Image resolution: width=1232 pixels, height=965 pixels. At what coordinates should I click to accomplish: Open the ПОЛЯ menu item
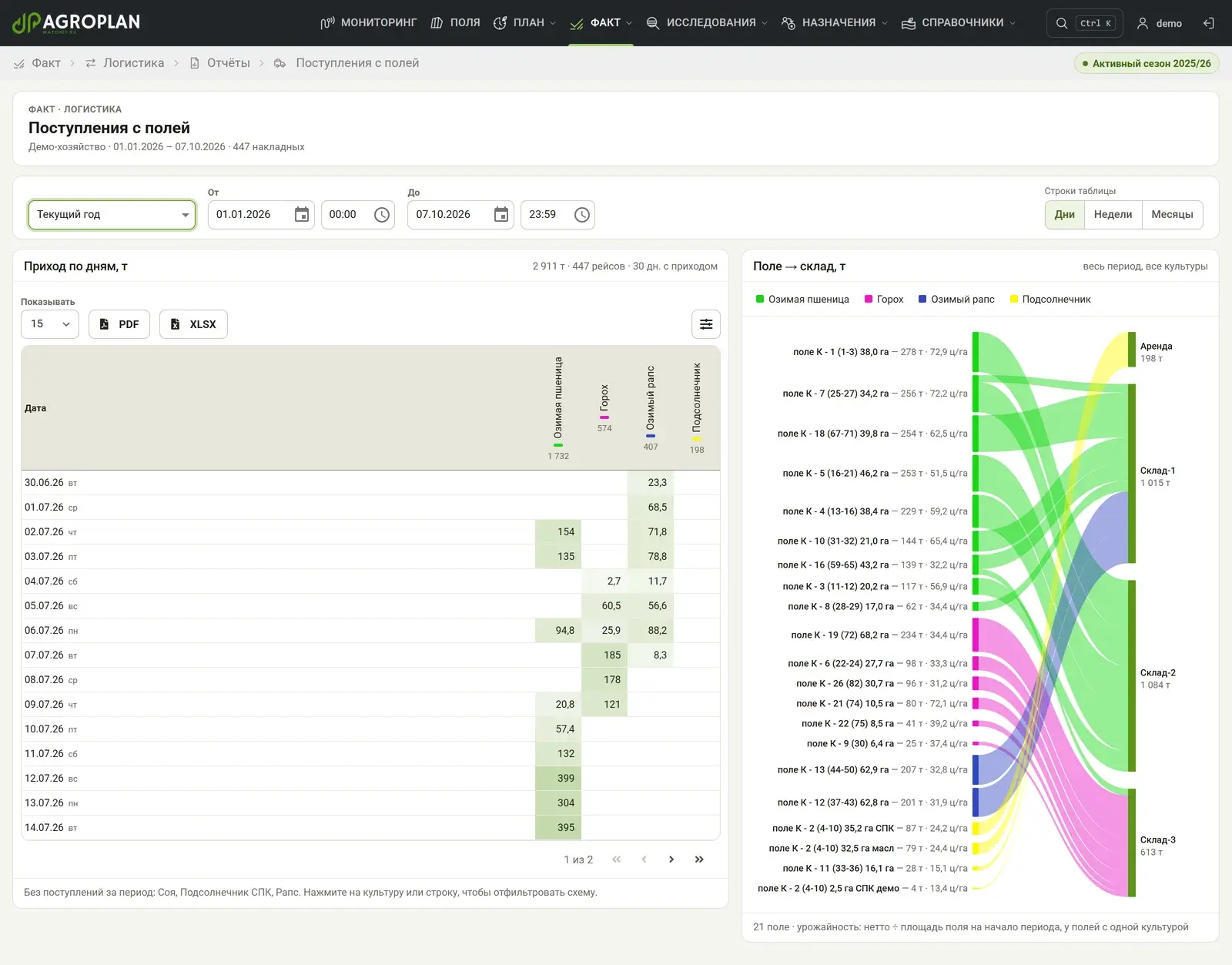coord(455,23)
